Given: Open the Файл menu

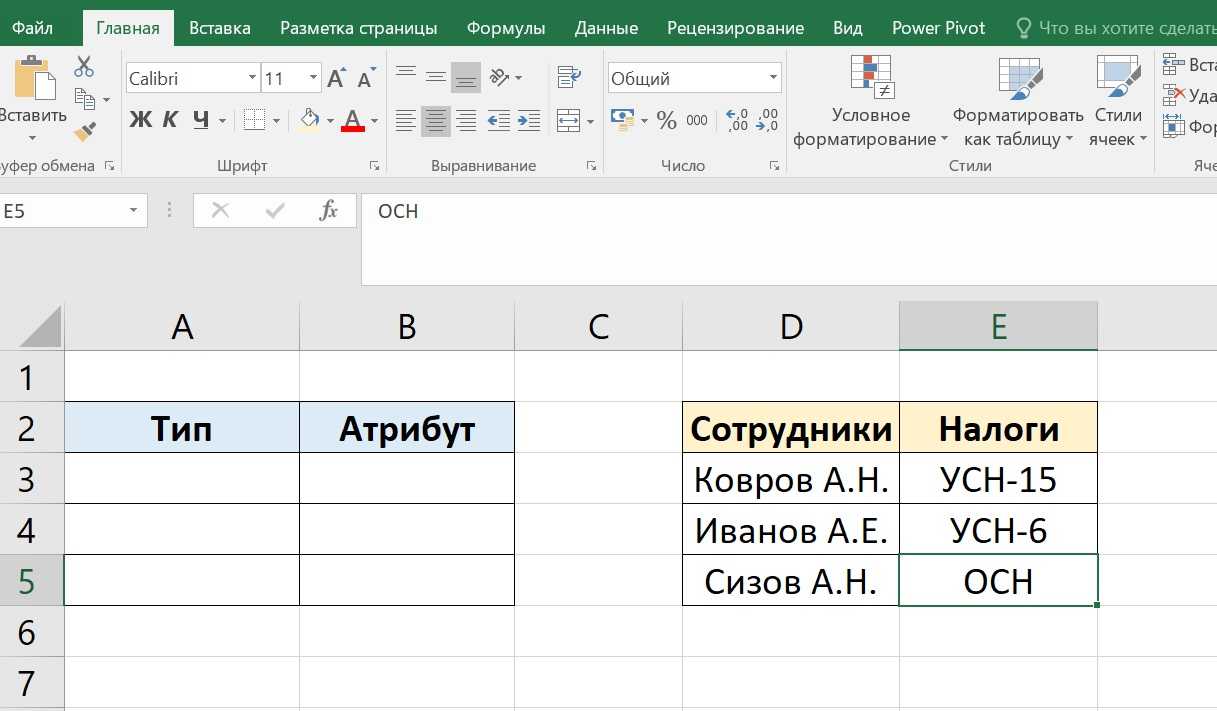Looking at the screenshot, I should coord(34,28).
